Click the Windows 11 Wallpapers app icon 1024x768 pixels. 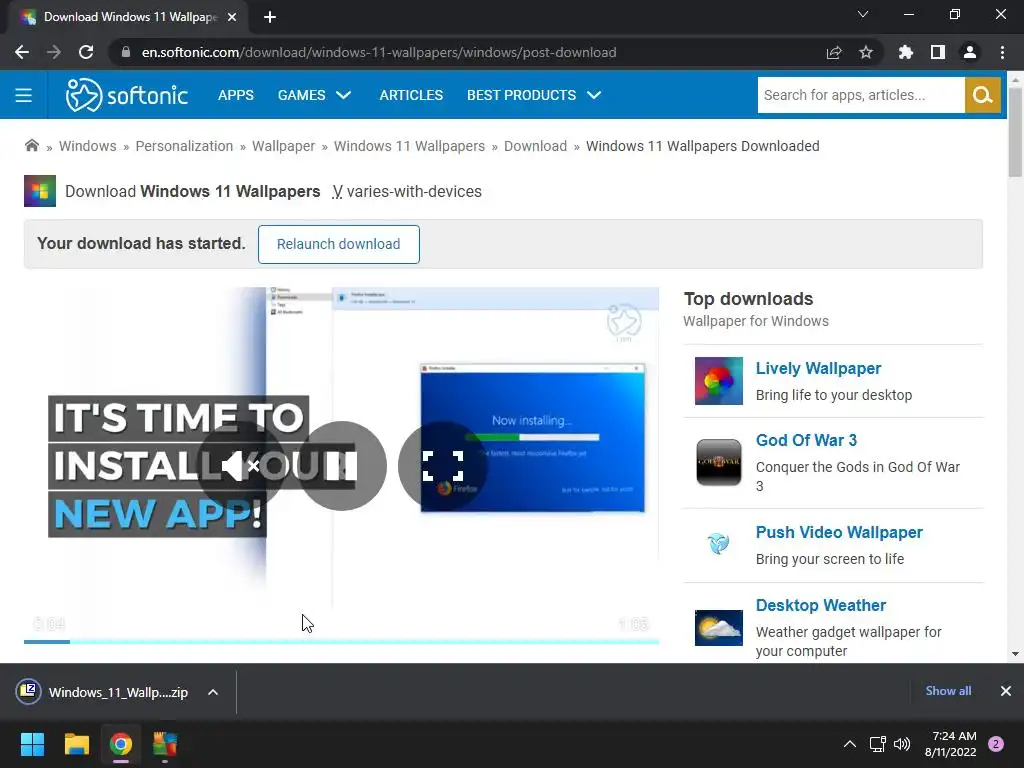(40, 191)
